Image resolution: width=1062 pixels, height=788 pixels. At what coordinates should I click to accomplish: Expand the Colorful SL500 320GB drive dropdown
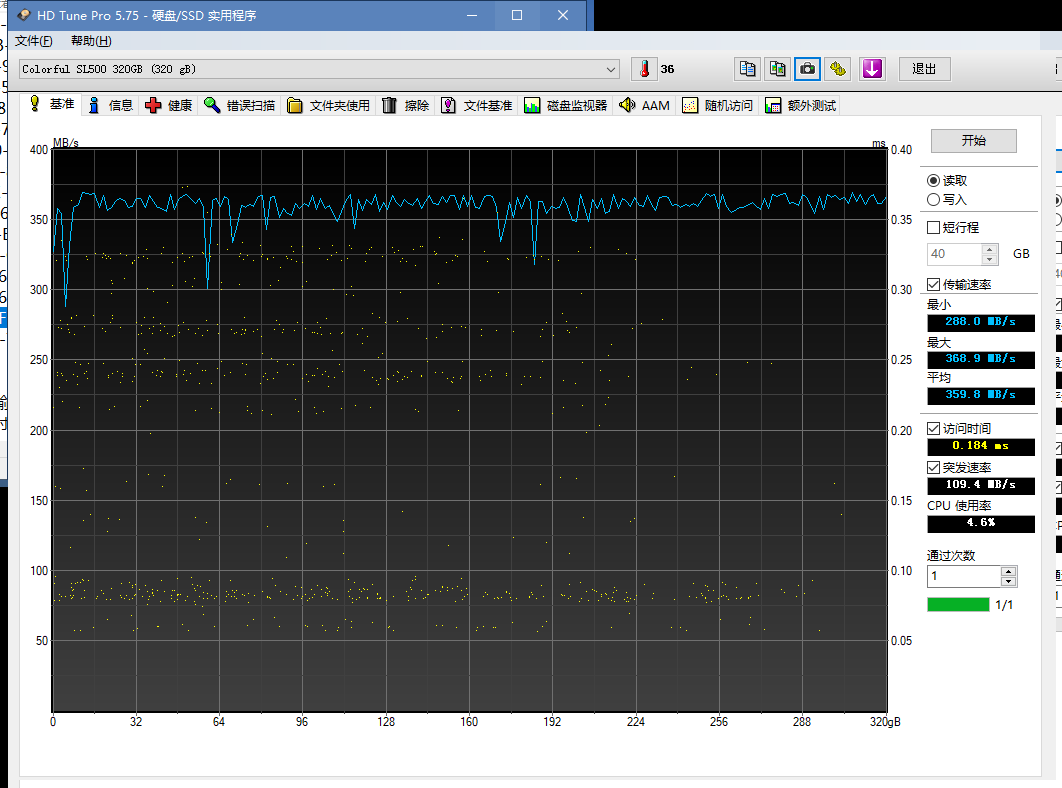611,69
